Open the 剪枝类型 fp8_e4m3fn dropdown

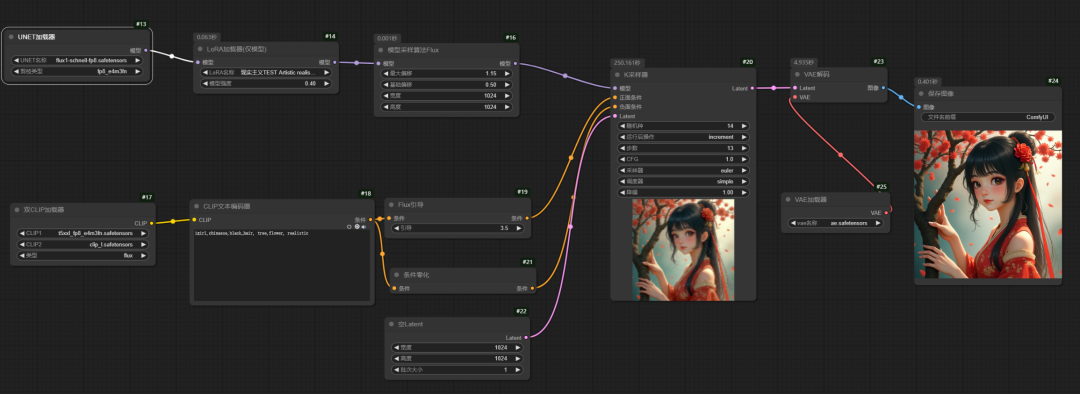point(77,71)
